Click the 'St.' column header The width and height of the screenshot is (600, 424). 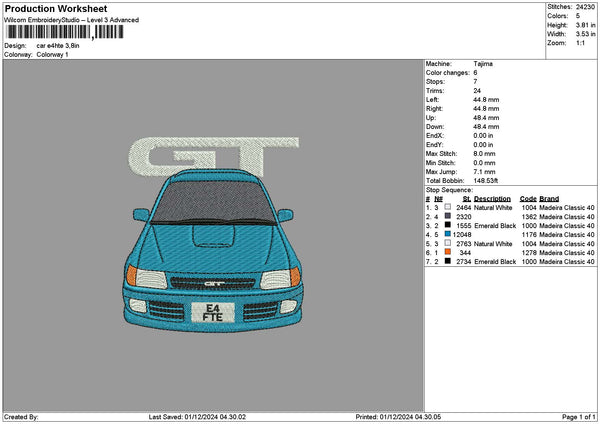point(466,199)
